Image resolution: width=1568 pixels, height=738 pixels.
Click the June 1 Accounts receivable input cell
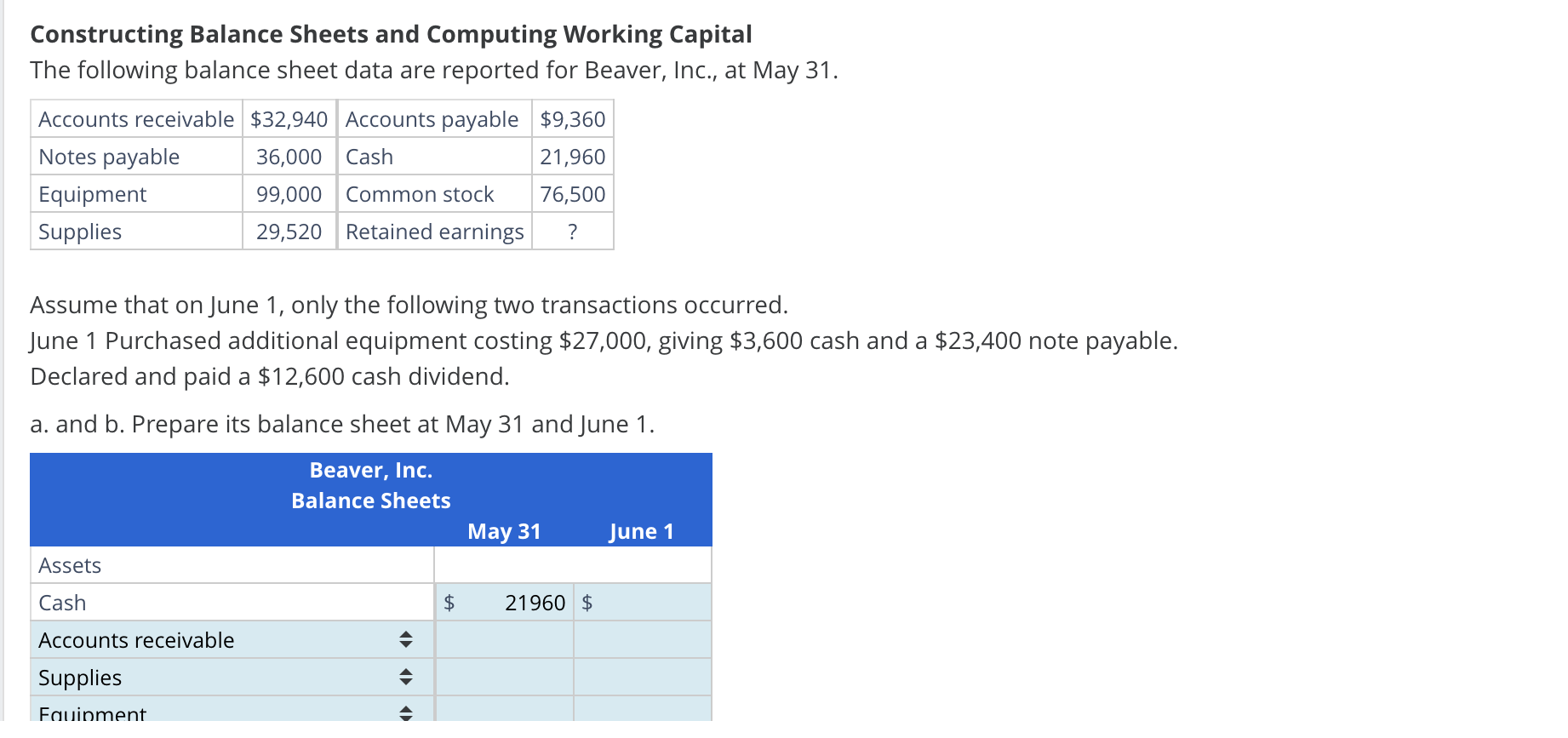pos(642,639)
